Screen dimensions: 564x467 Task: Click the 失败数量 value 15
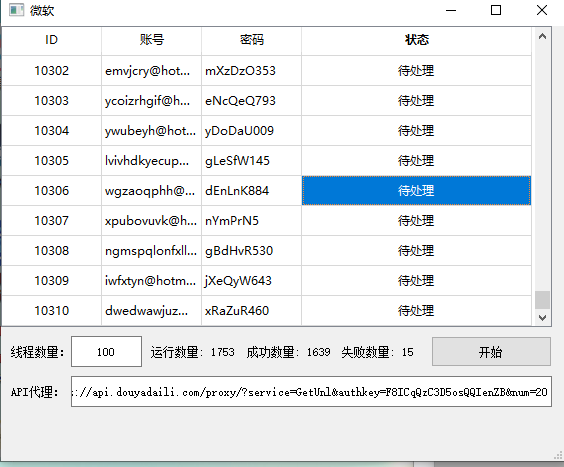pyautogui.click(x=408, y=352)
